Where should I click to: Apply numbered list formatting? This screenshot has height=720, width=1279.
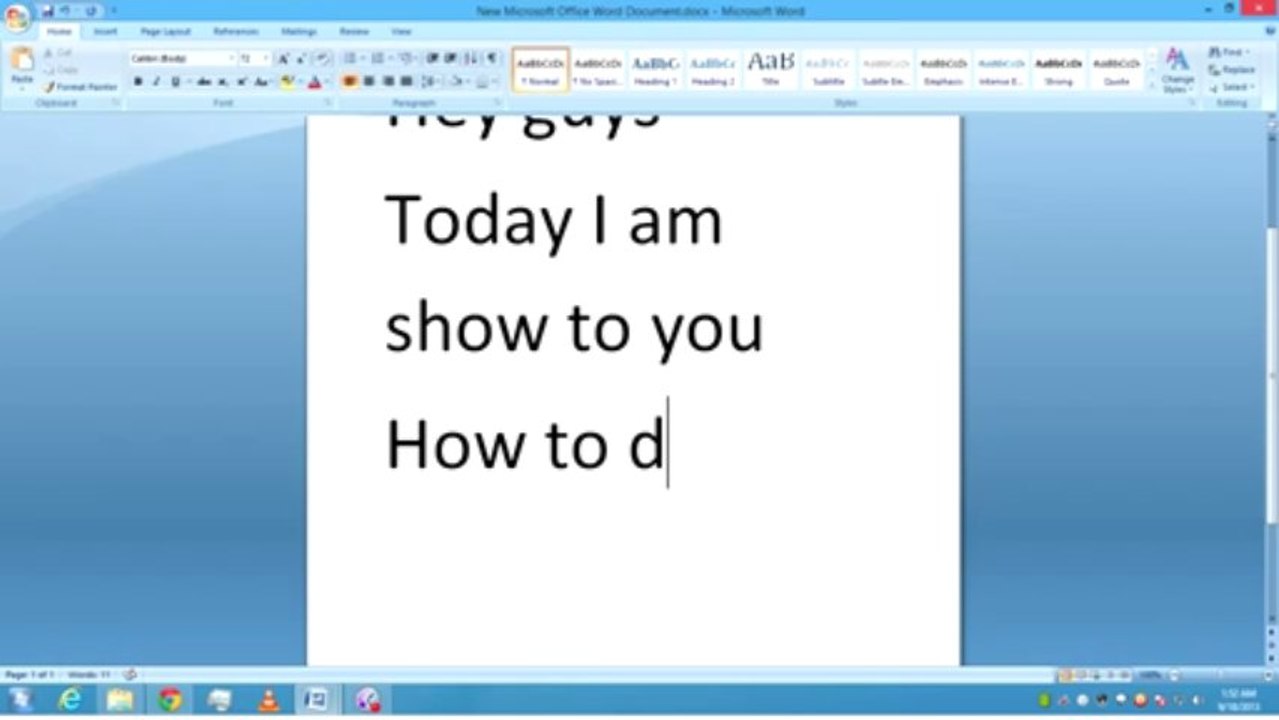379,59
